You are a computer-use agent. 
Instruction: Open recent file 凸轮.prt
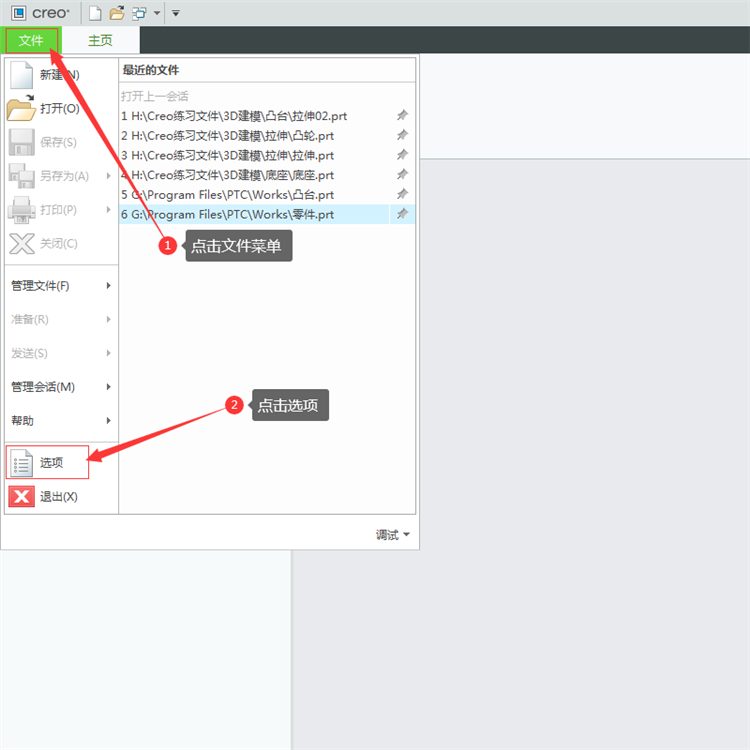click(254, 136)
